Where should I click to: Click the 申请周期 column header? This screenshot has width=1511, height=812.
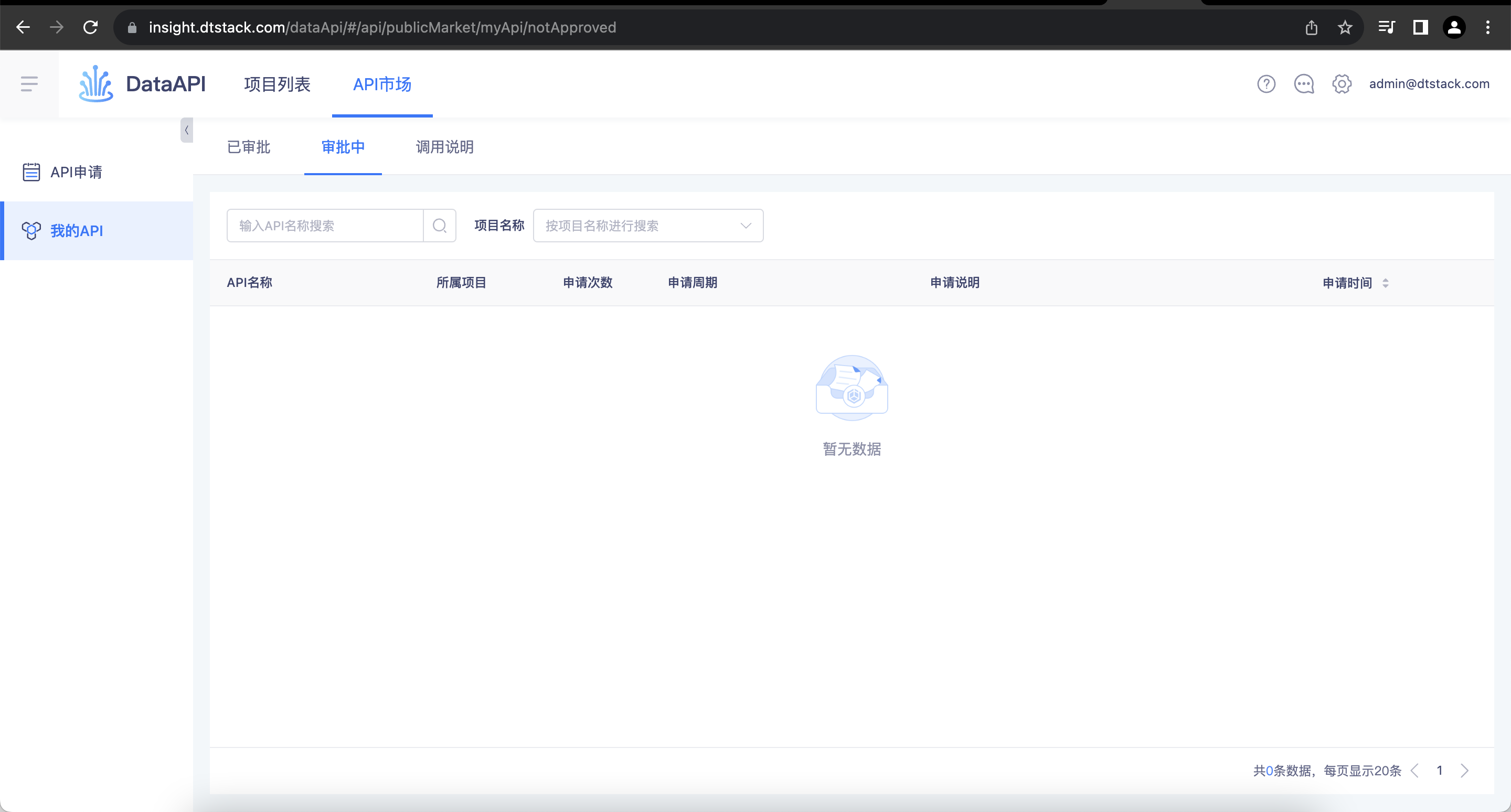pyautogui.click(x=693, y=283)
